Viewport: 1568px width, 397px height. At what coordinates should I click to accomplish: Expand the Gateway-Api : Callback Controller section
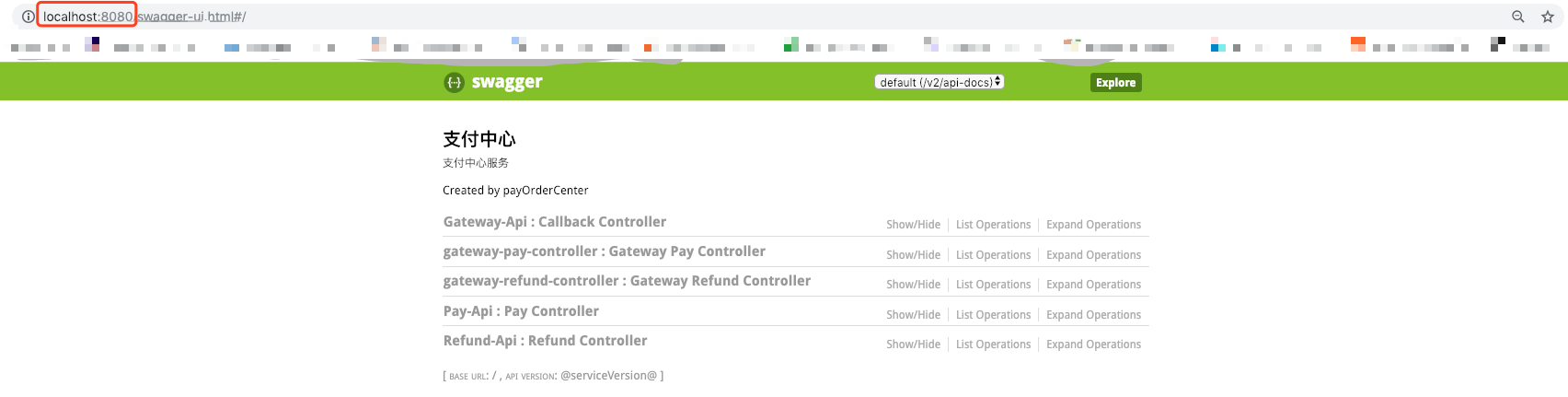(x=554, y=222)
